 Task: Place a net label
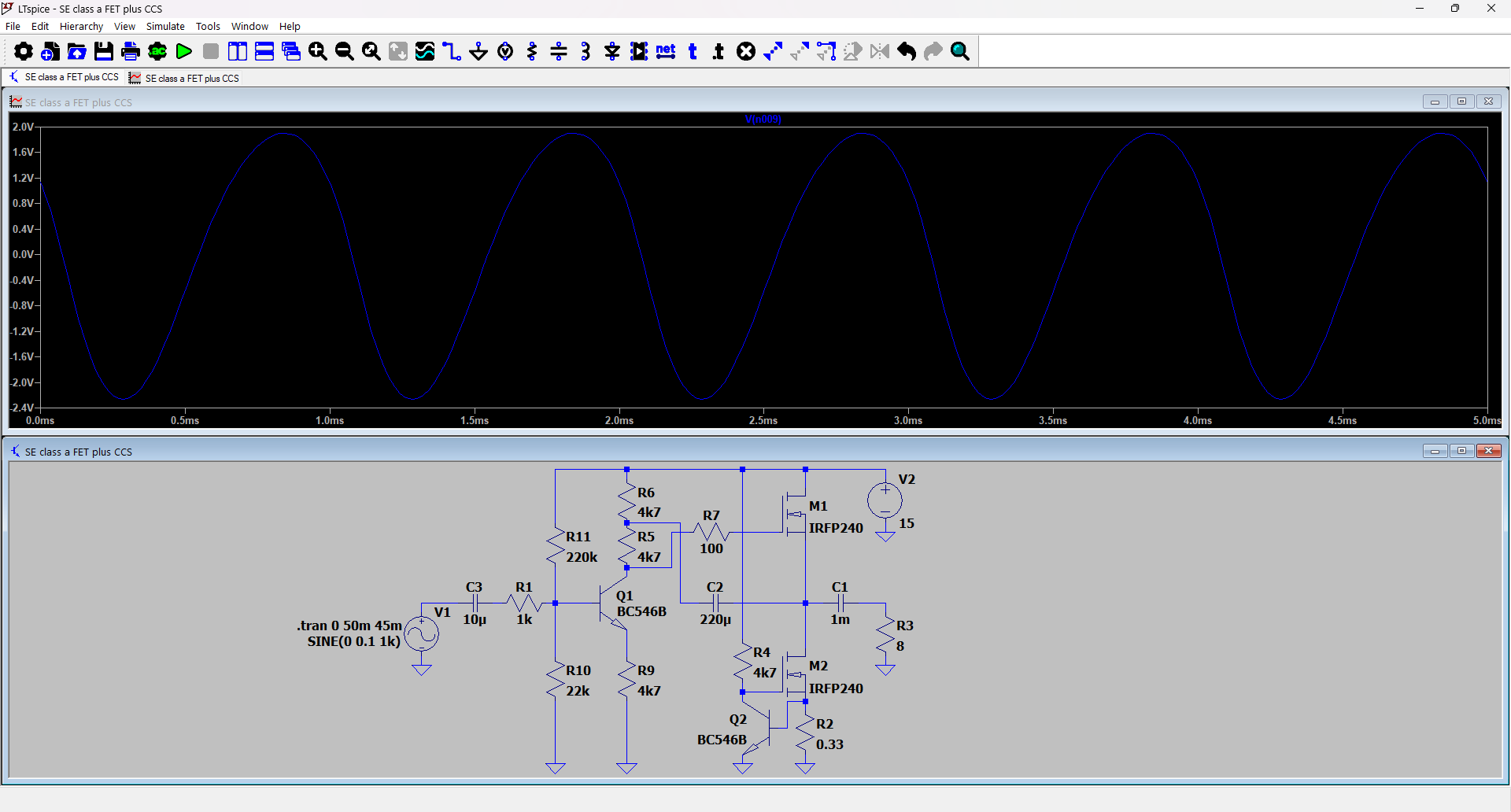666,52
